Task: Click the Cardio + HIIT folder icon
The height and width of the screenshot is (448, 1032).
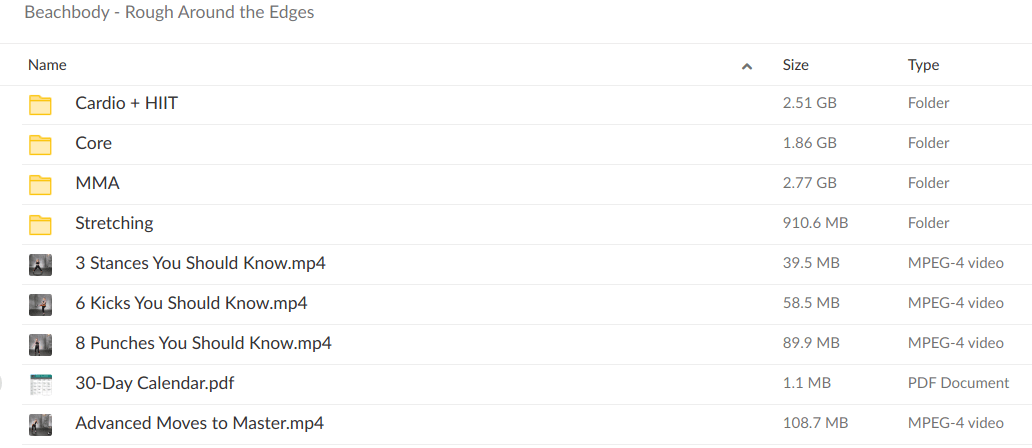Action: pos(40,104)
